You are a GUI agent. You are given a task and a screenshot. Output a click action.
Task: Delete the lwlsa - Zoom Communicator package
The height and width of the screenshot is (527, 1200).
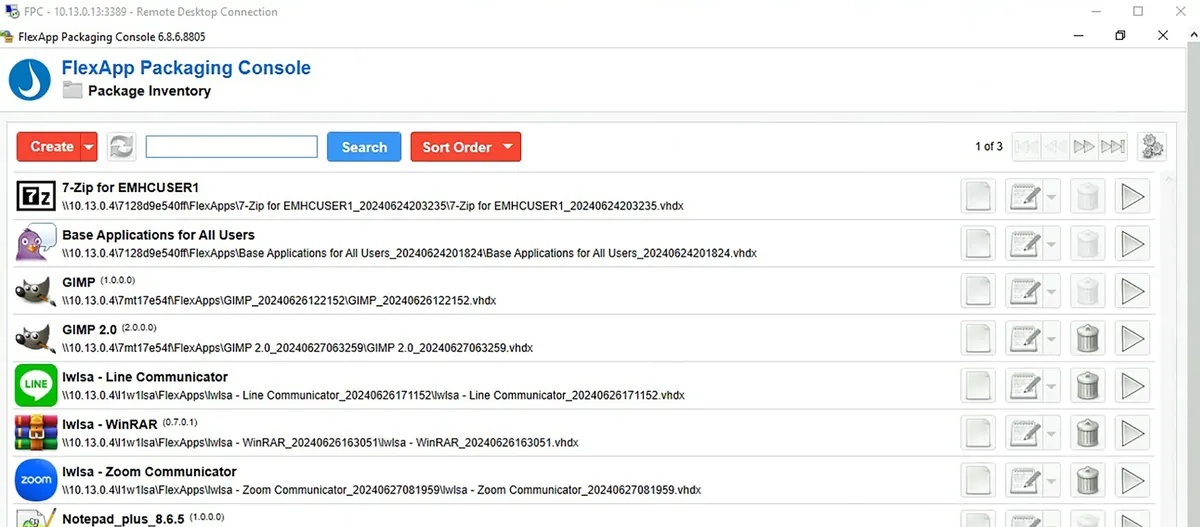pyautogui.click(x=1087, y=480)
